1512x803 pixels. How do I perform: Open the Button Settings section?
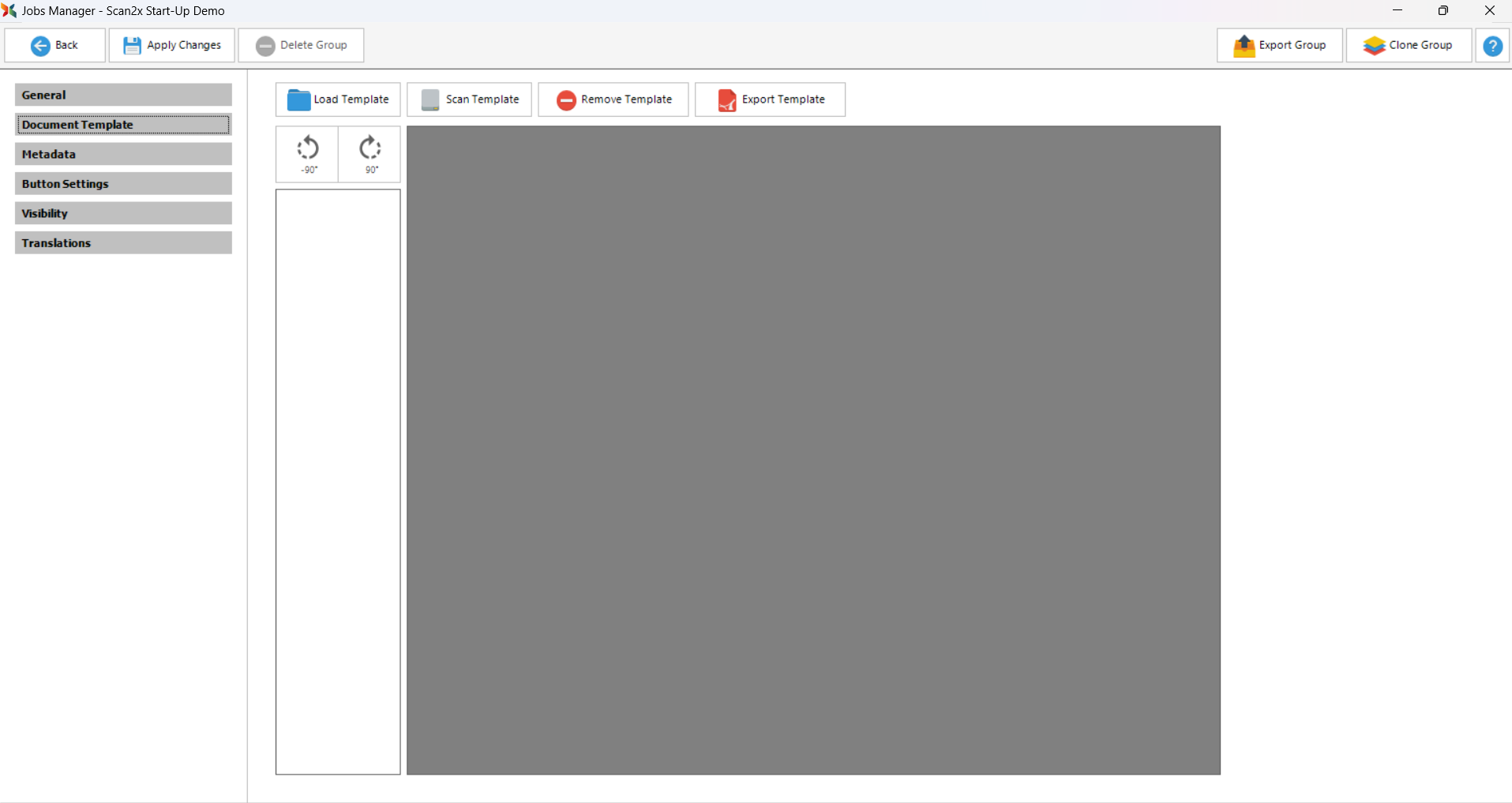(x=123, y=184)
